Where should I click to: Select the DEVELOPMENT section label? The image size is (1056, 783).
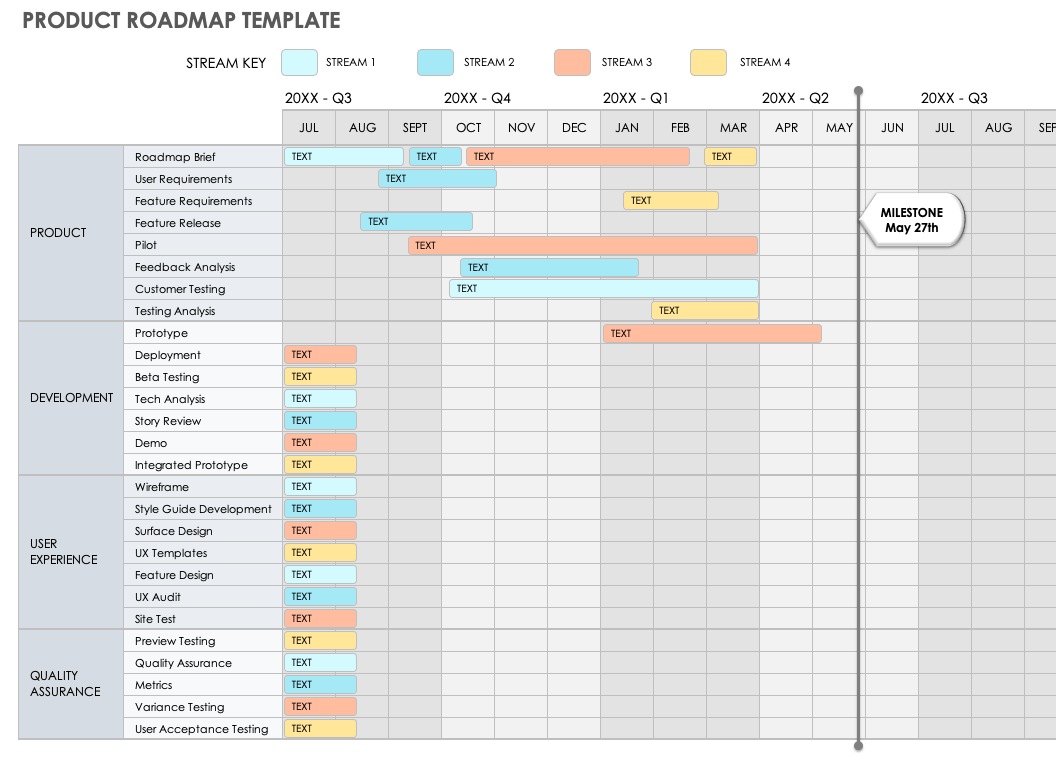71,398
